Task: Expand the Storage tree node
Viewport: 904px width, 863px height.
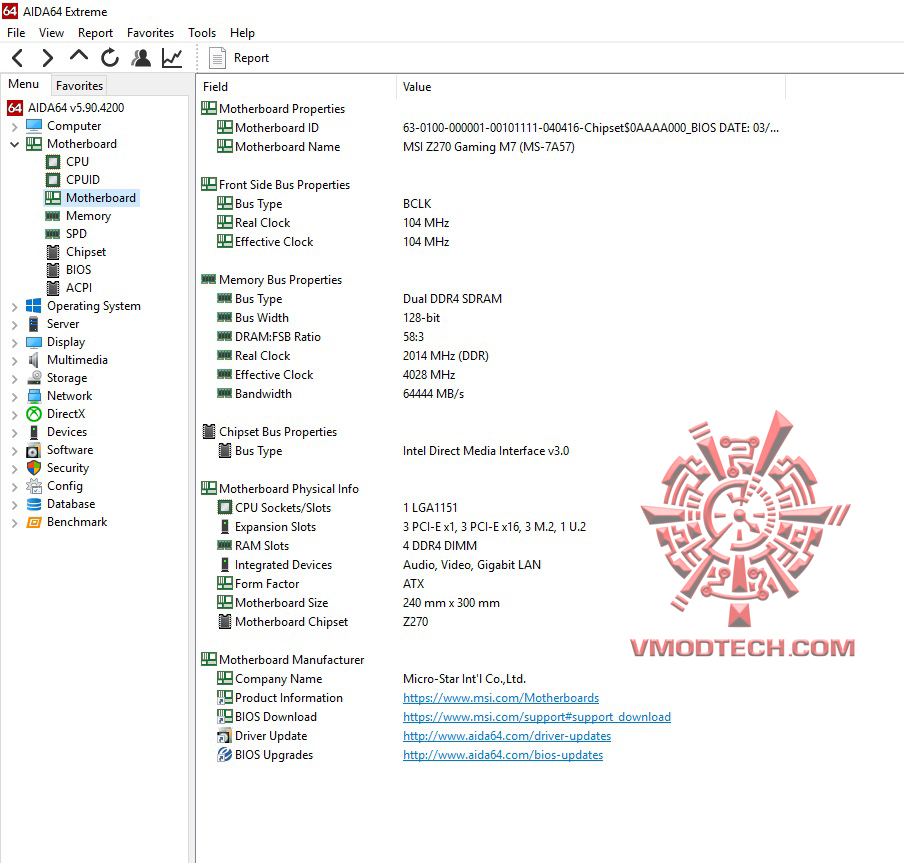Action: [x=14, y=379]
